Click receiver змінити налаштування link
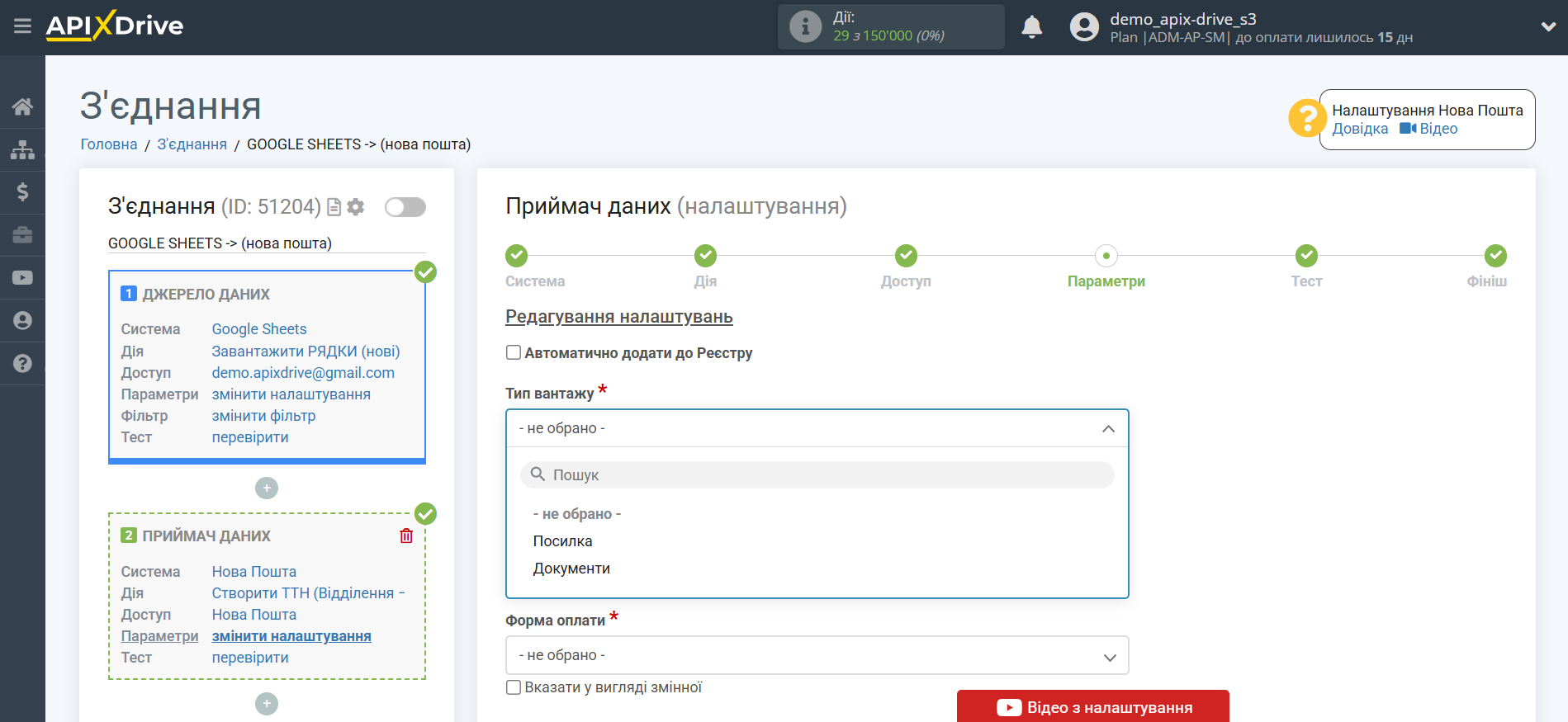 coord(291,636)
